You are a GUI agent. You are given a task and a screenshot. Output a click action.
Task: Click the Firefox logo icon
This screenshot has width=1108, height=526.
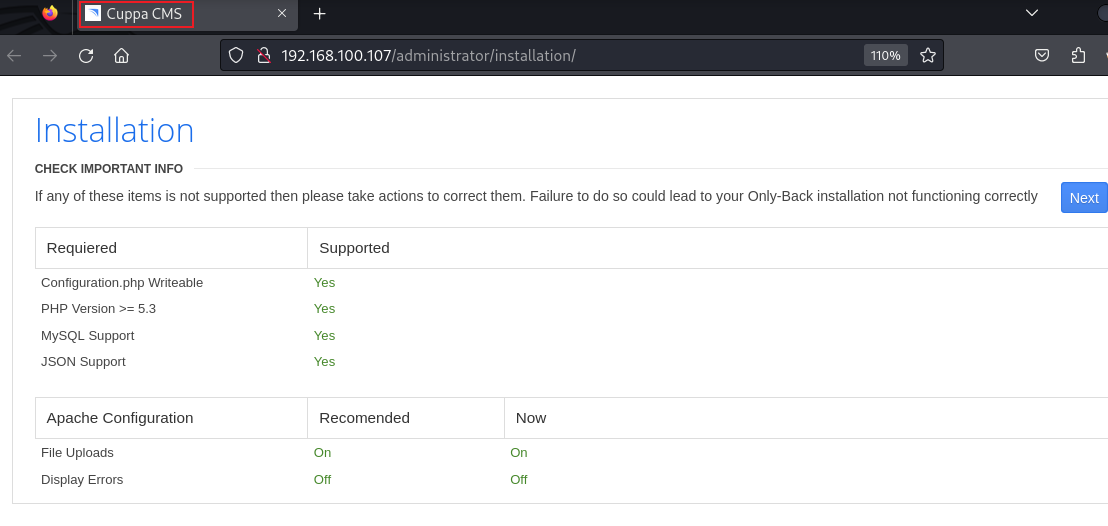[50, 14]
